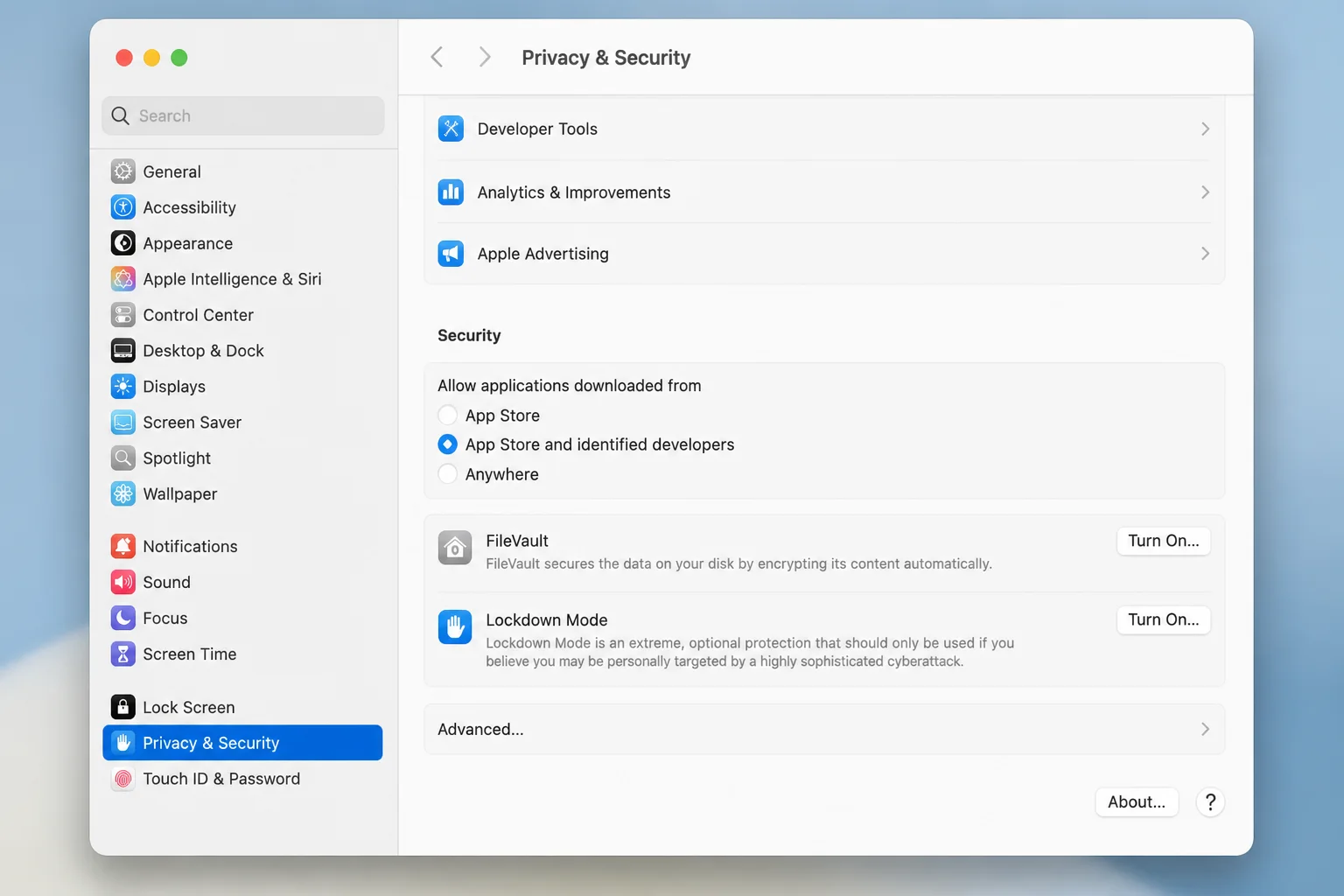Click the Screen Saver icon
Screen dimensions: 1344x896
(x=123, y=423)
